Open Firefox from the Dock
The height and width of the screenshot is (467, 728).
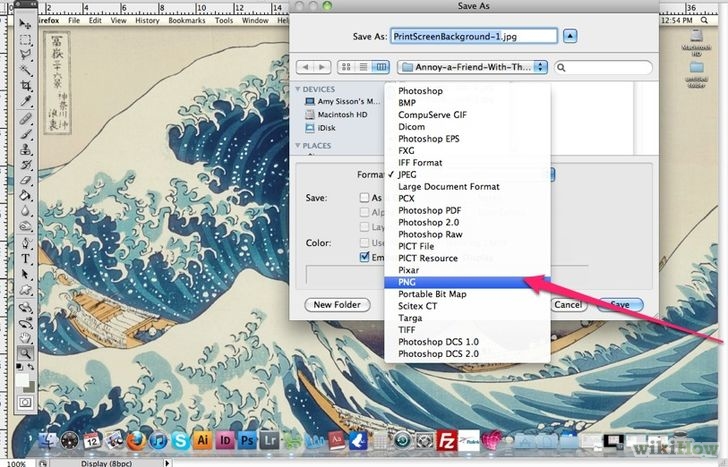(x=136, y=440)
